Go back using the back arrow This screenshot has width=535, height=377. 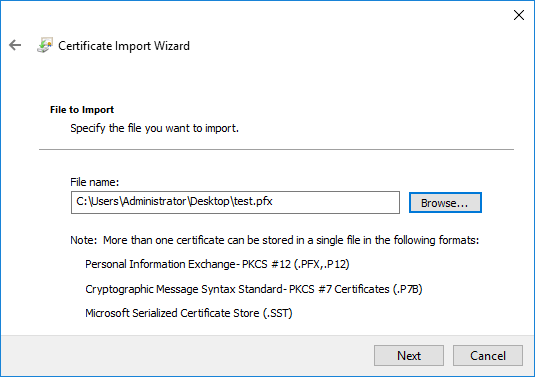pyautogui.click(x=15, y=45)
